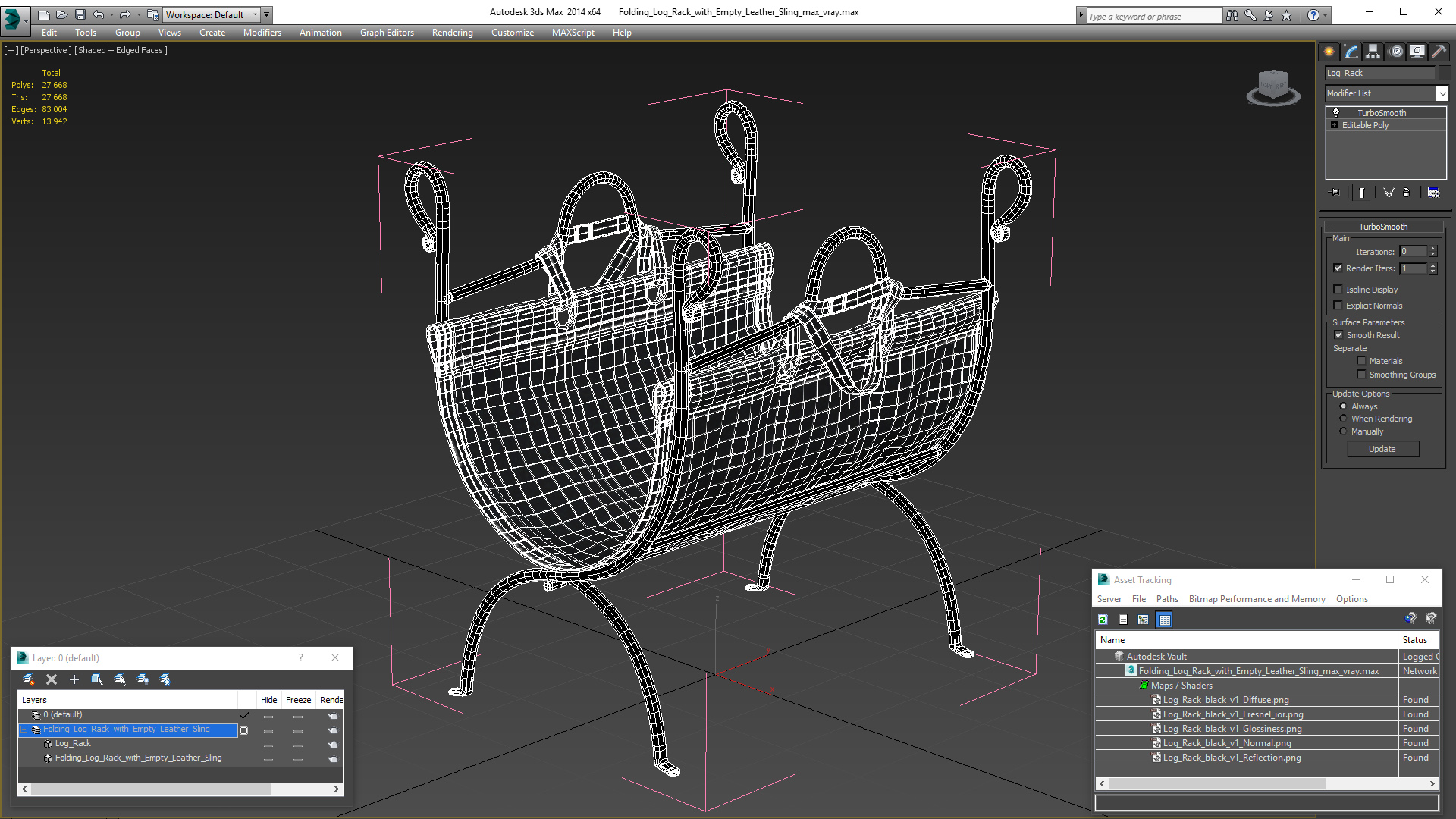
Task: Collapse Folding_Log_Rack layer tree node
Action: click(x=24, y=730)
